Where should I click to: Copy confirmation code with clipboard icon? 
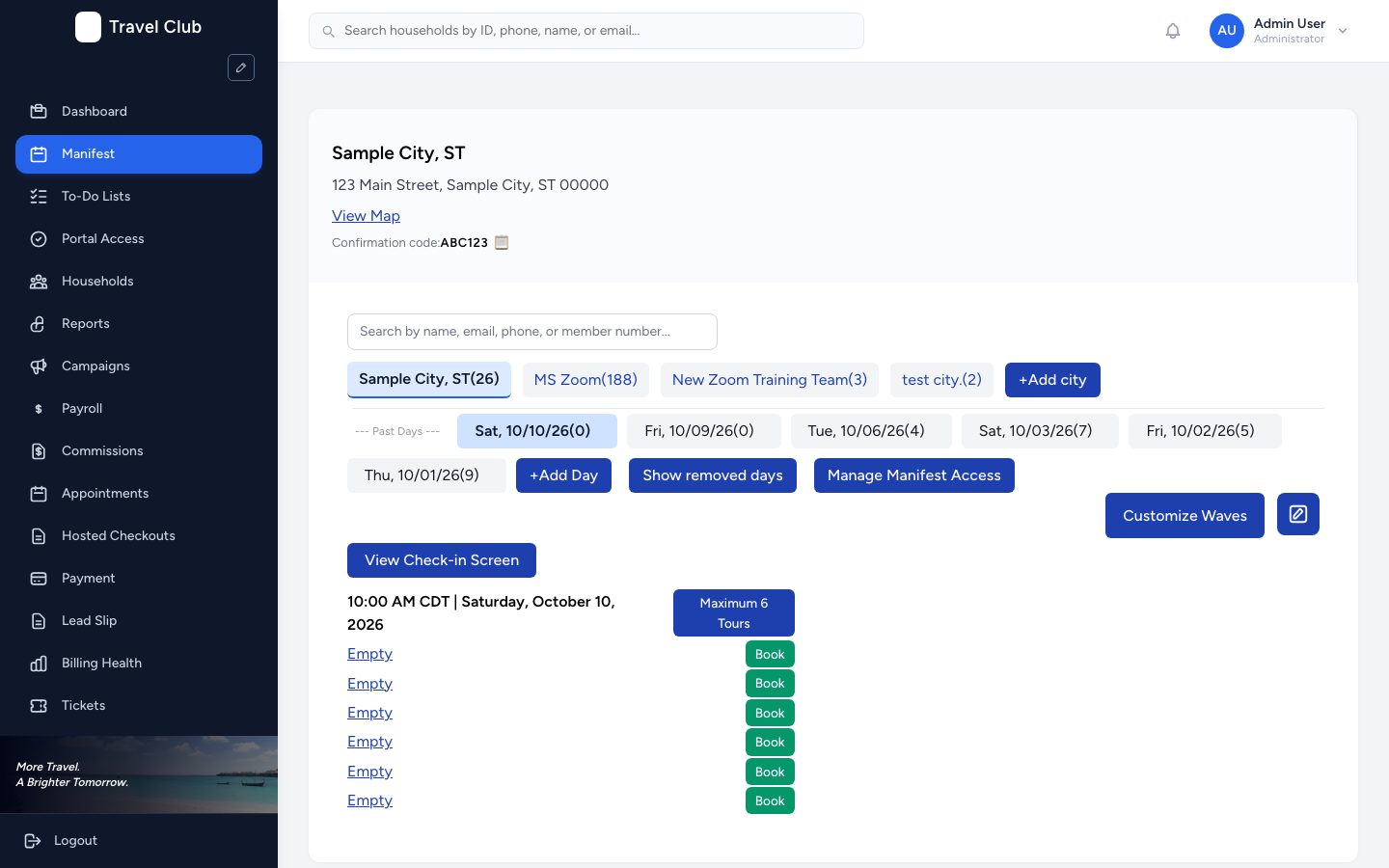(x=502, y=242)
